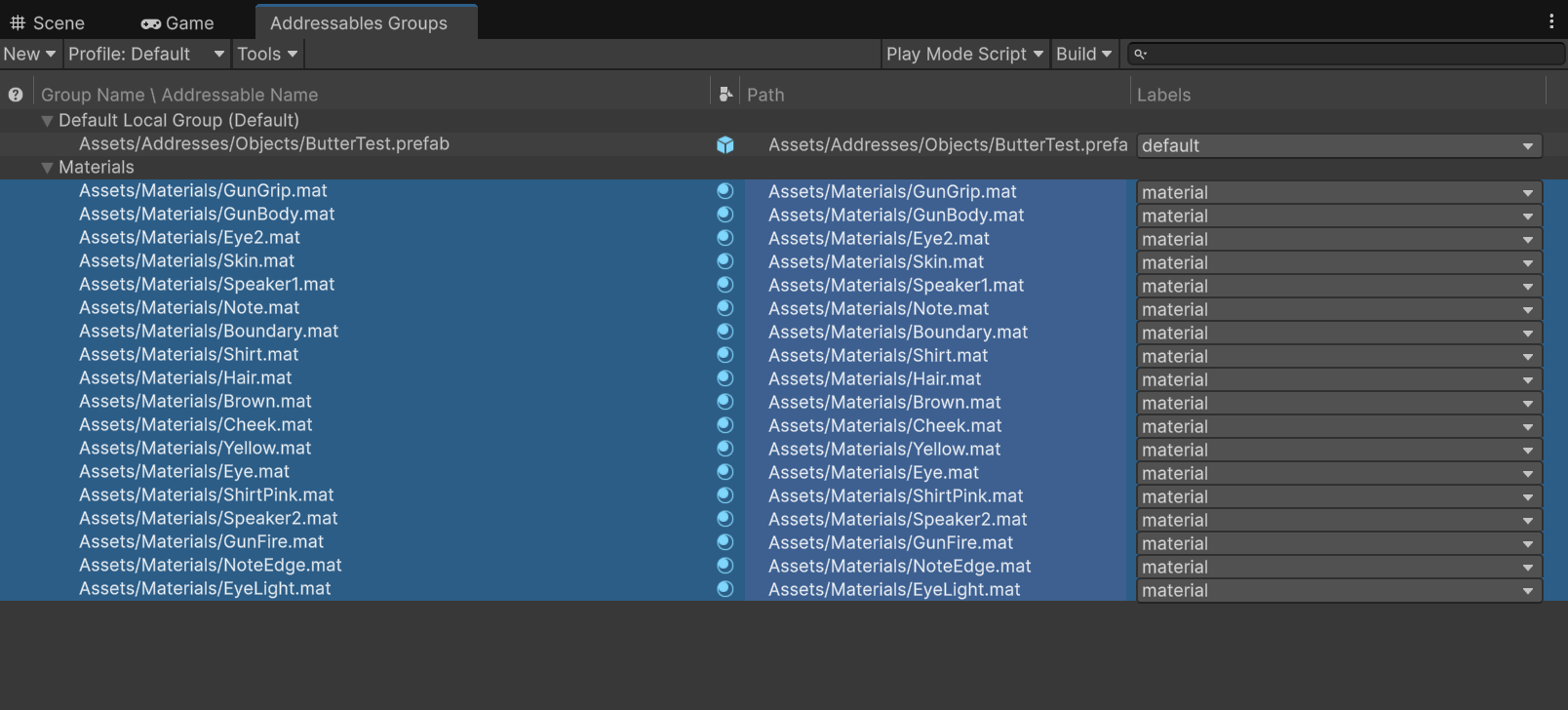The height and width of the screenshot is (710, 1568).
Task: Click into the asset search field
Action: pos(1346,54)
